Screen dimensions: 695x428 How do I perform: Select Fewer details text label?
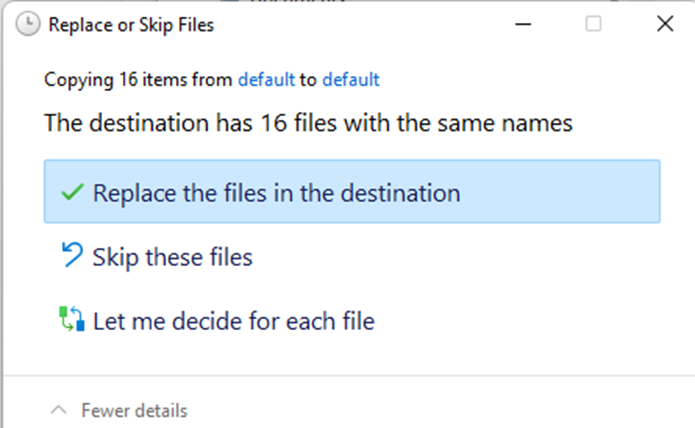point(134,411)
